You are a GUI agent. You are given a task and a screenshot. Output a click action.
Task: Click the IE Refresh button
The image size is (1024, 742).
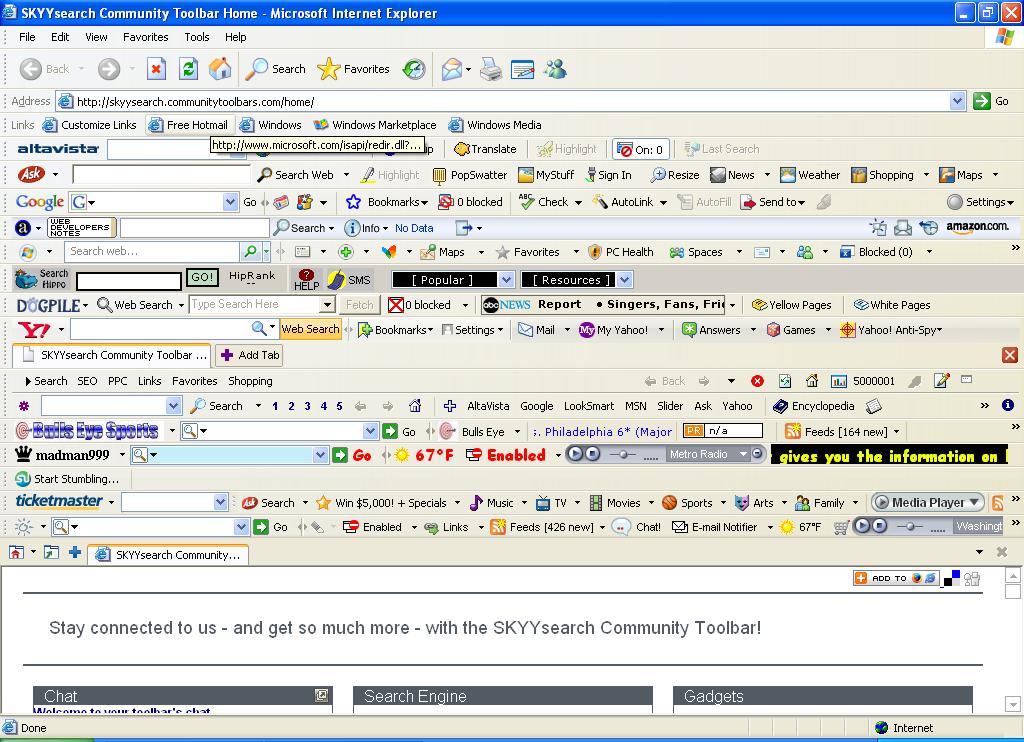click(189, 69)
